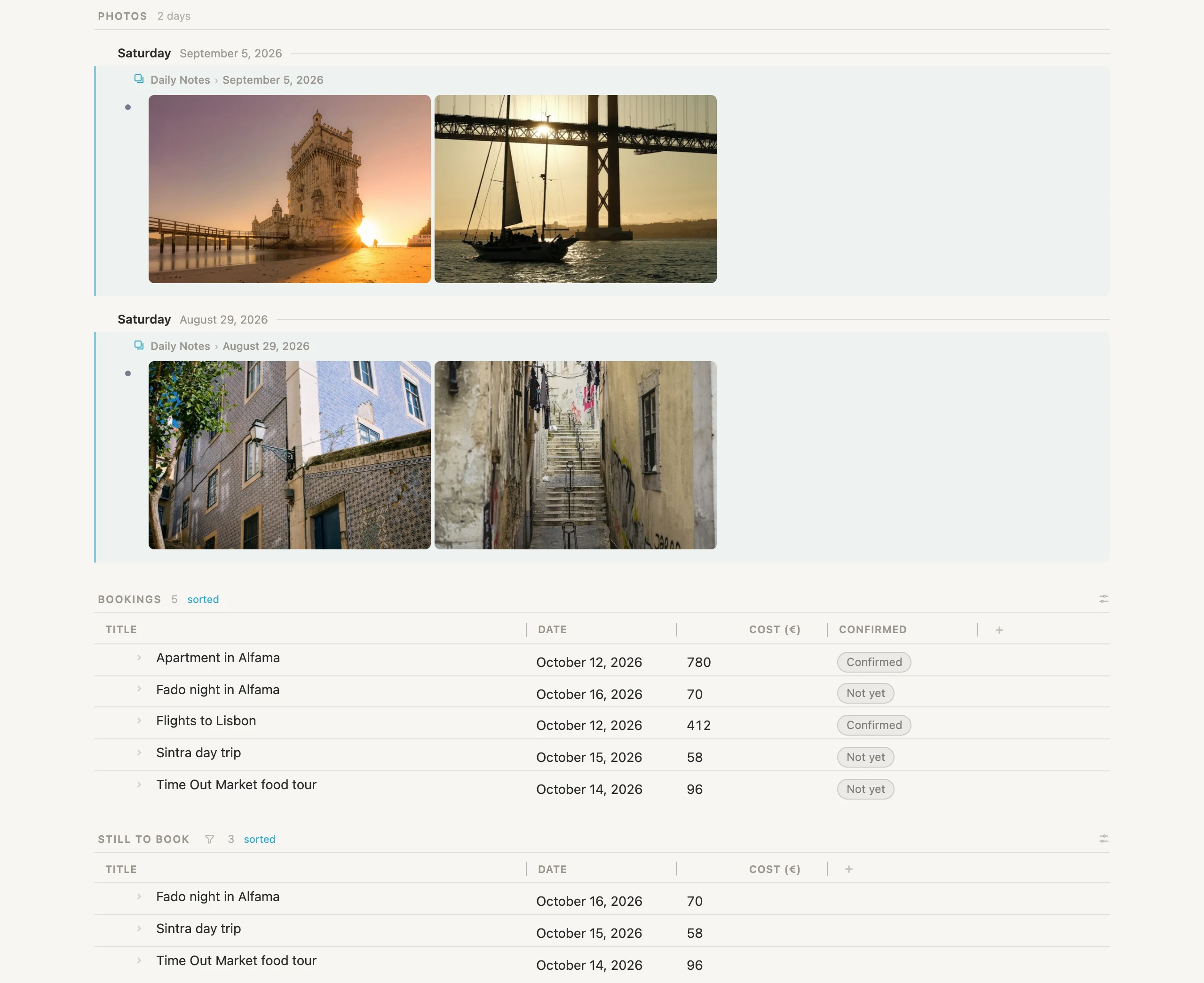Screen dimensions: 1204x983
Task: Expand Apartment in Alfama row
Action: (x=139, y=658)
